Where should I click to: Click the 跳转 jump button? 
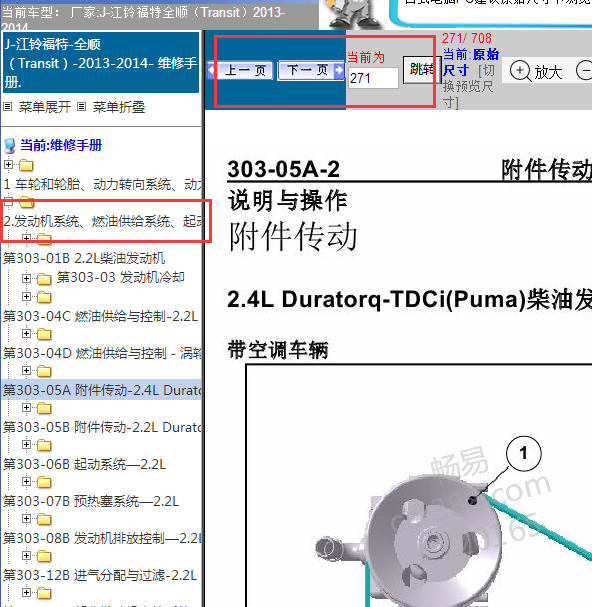pos(421,70)
